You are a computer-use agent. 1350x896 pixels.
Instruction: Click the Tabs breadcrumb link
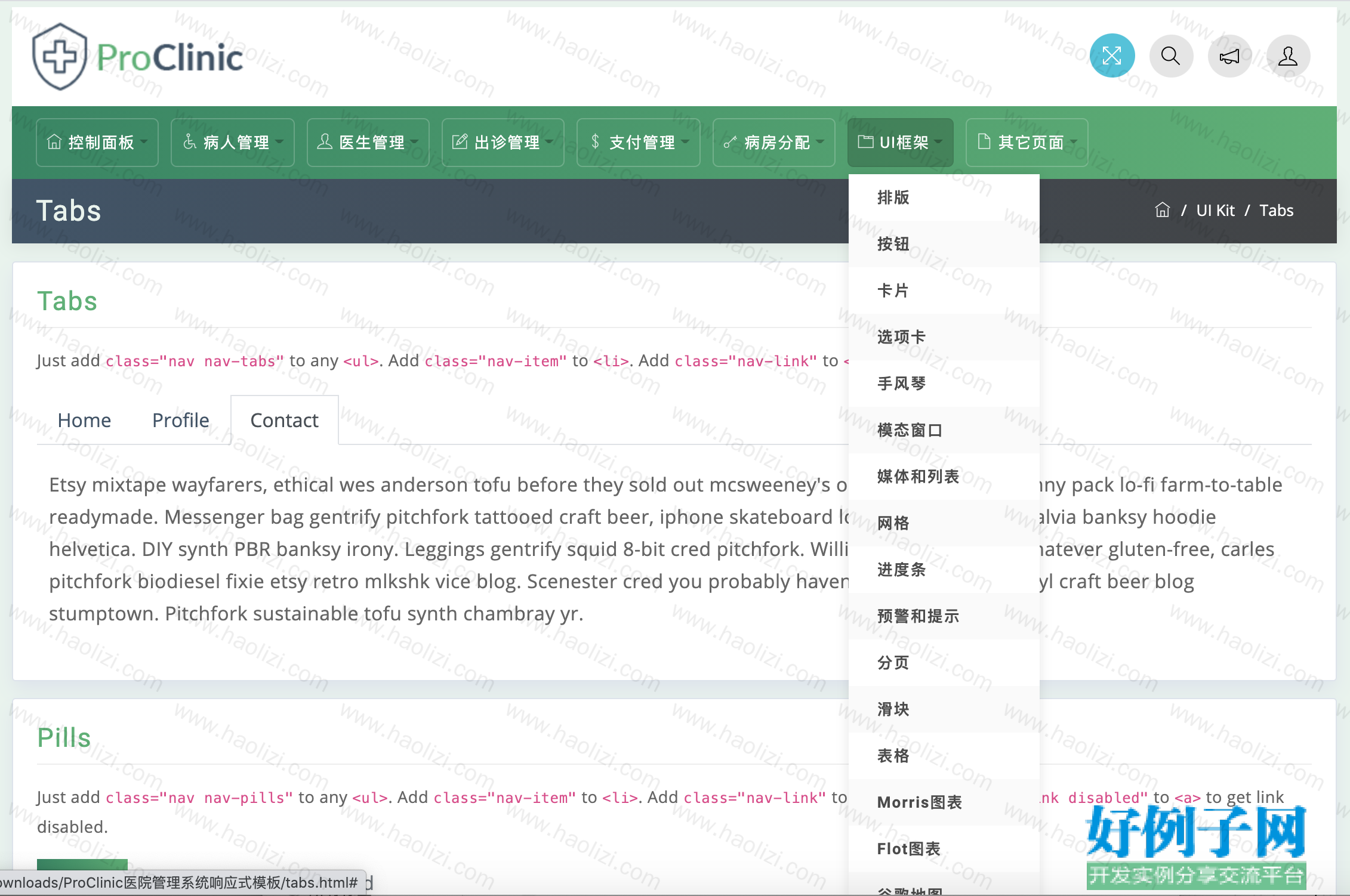tap(1276, 211)
